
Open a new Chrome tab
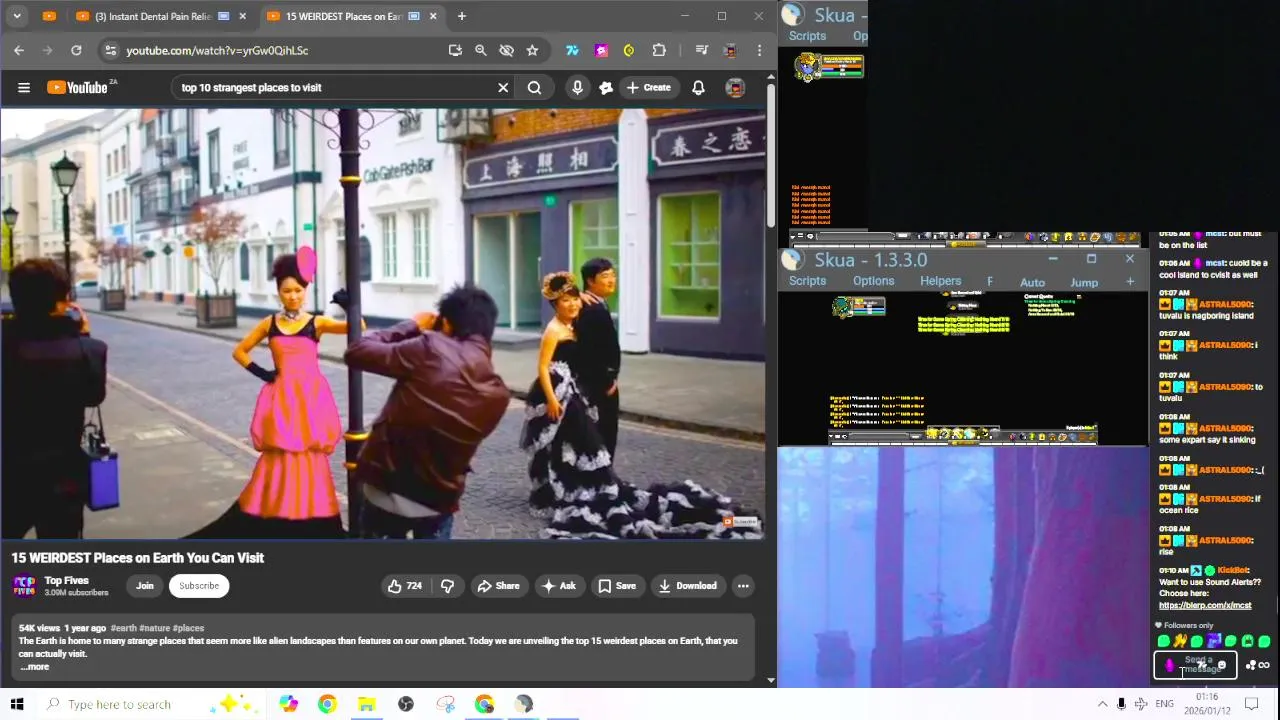tap(461, 16)
